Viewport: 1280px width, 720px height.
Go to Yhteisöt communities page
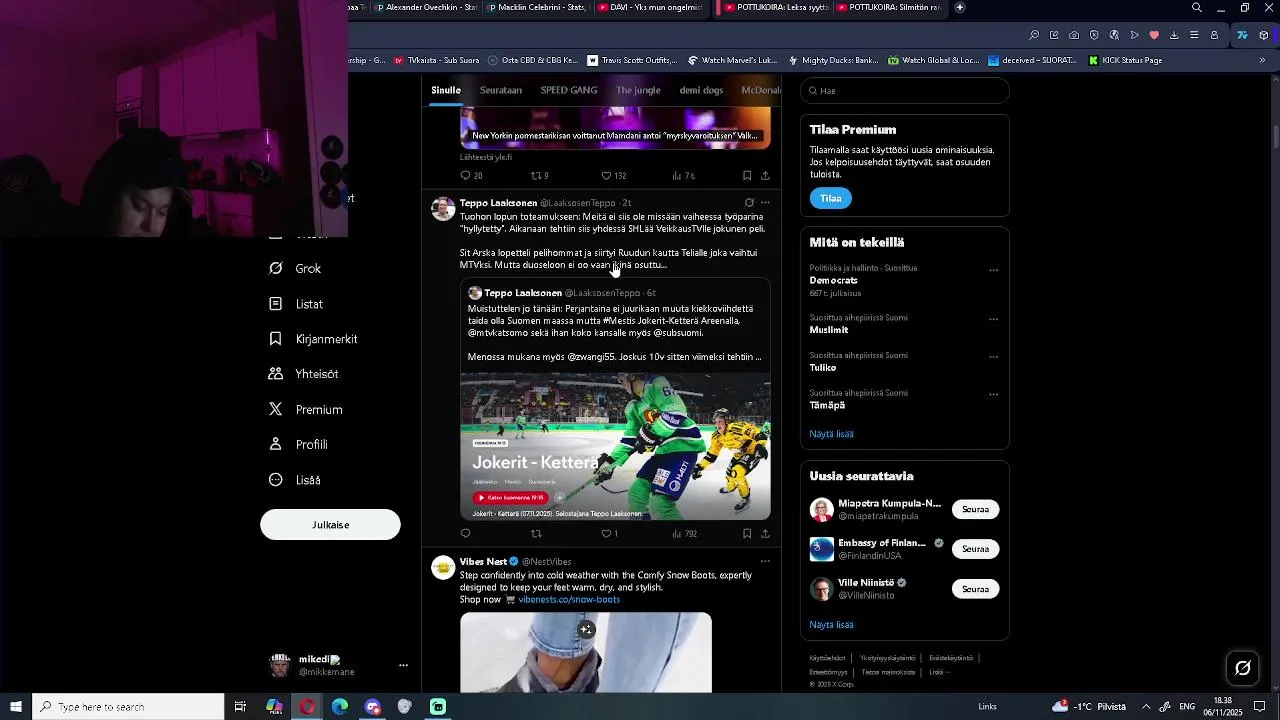(x=304, y=374)
